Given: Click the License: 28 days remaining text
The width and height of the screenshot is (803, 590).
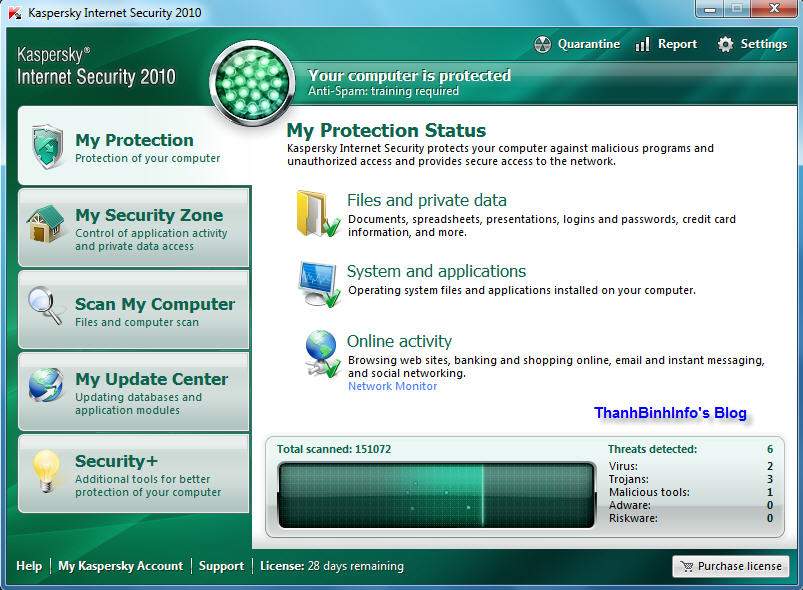Looking at the screenshot, I should [x=332, y=566].
